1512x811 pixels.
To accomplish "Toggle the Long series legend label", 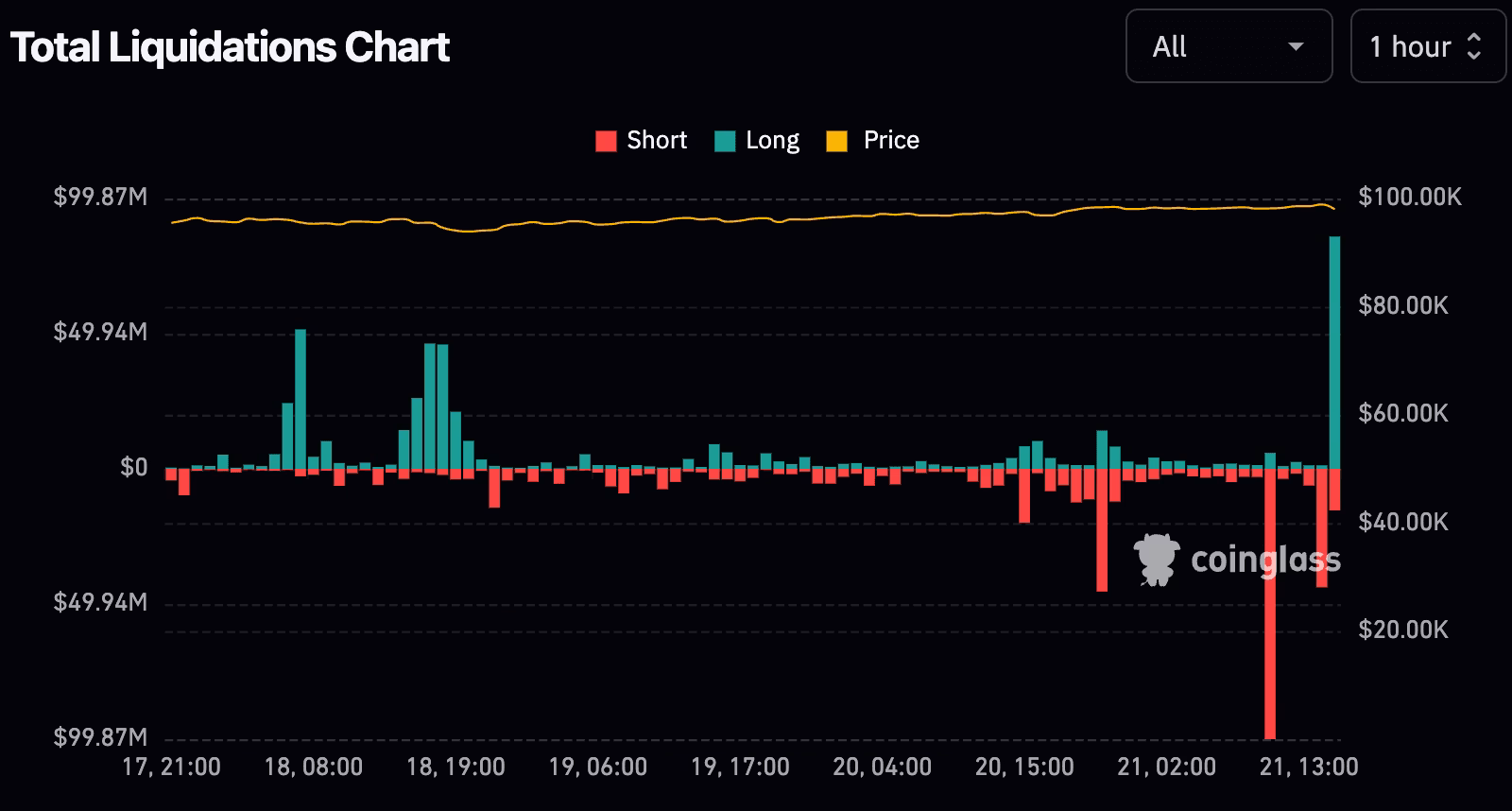I will click(772, 141).
